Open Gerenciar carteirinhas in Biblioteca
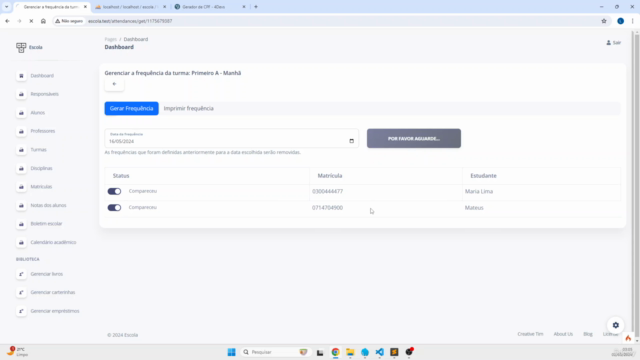 [x=53, y=292]
